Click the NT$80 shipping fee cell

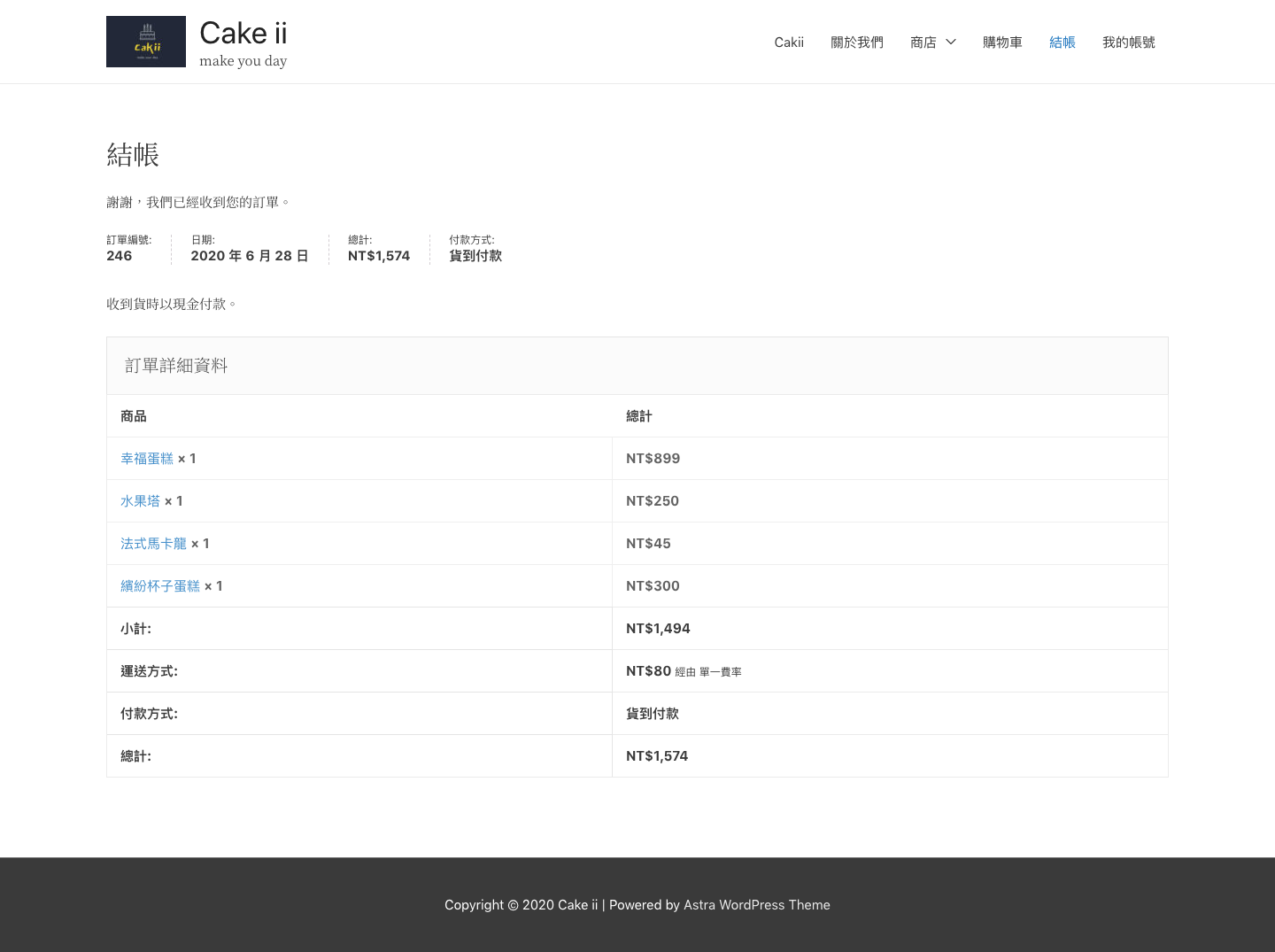click(x=648, y=671)
